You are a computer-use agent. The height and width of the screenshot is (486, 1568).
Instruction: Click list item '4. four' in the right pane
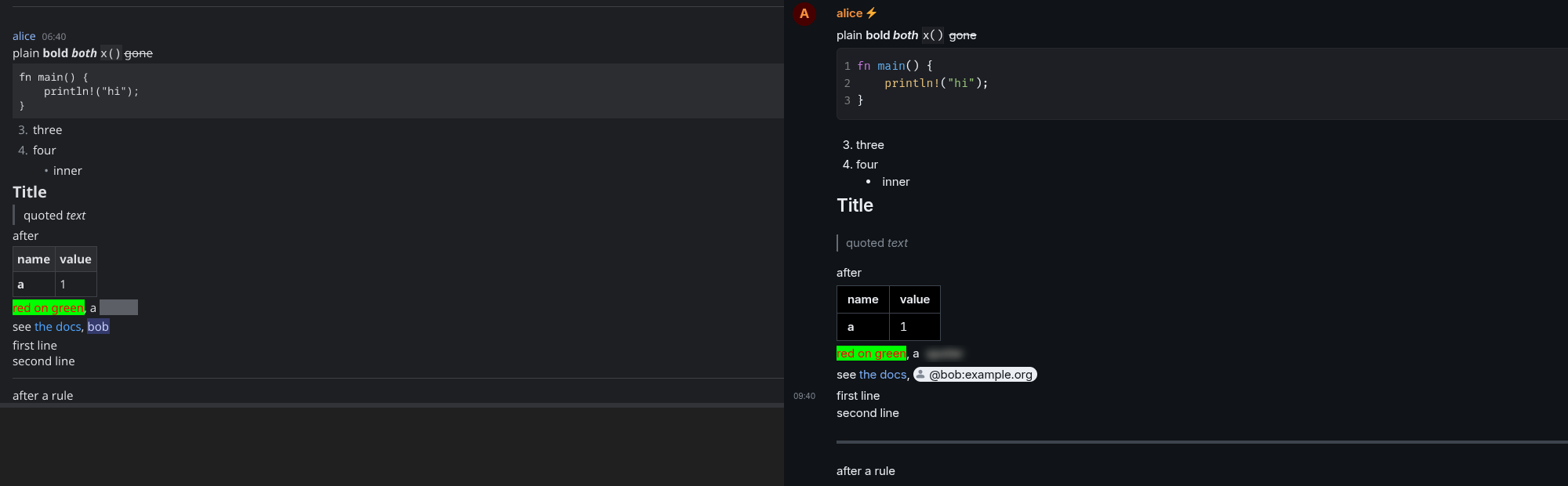point(860,165)
